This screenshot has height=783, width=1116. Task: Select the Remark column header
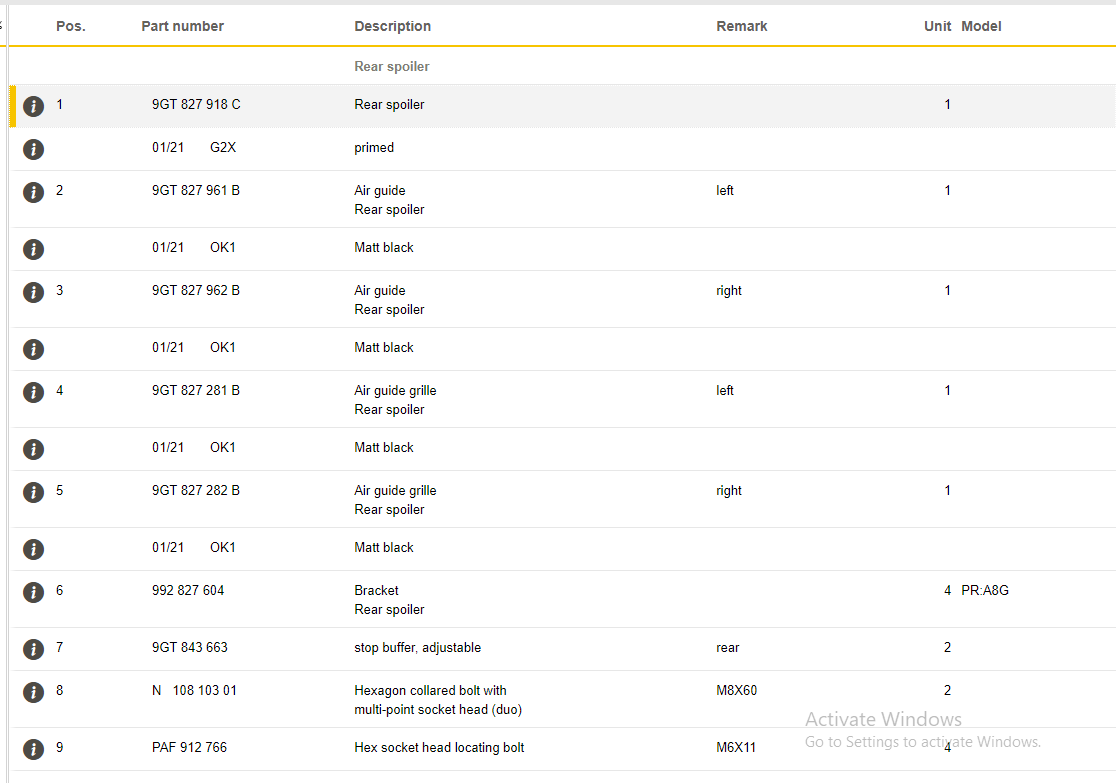coord(741,26)
